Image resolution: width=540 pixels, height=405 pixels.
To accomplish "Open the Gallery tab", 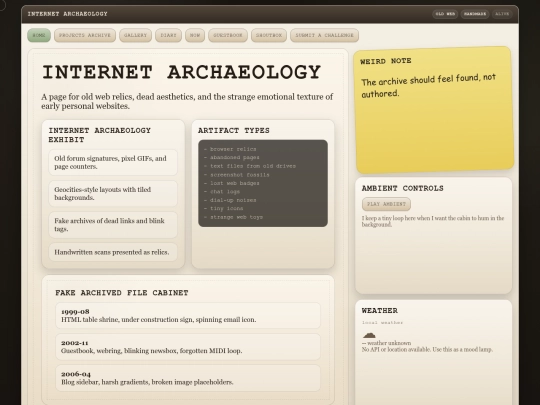I will point(135,35).
